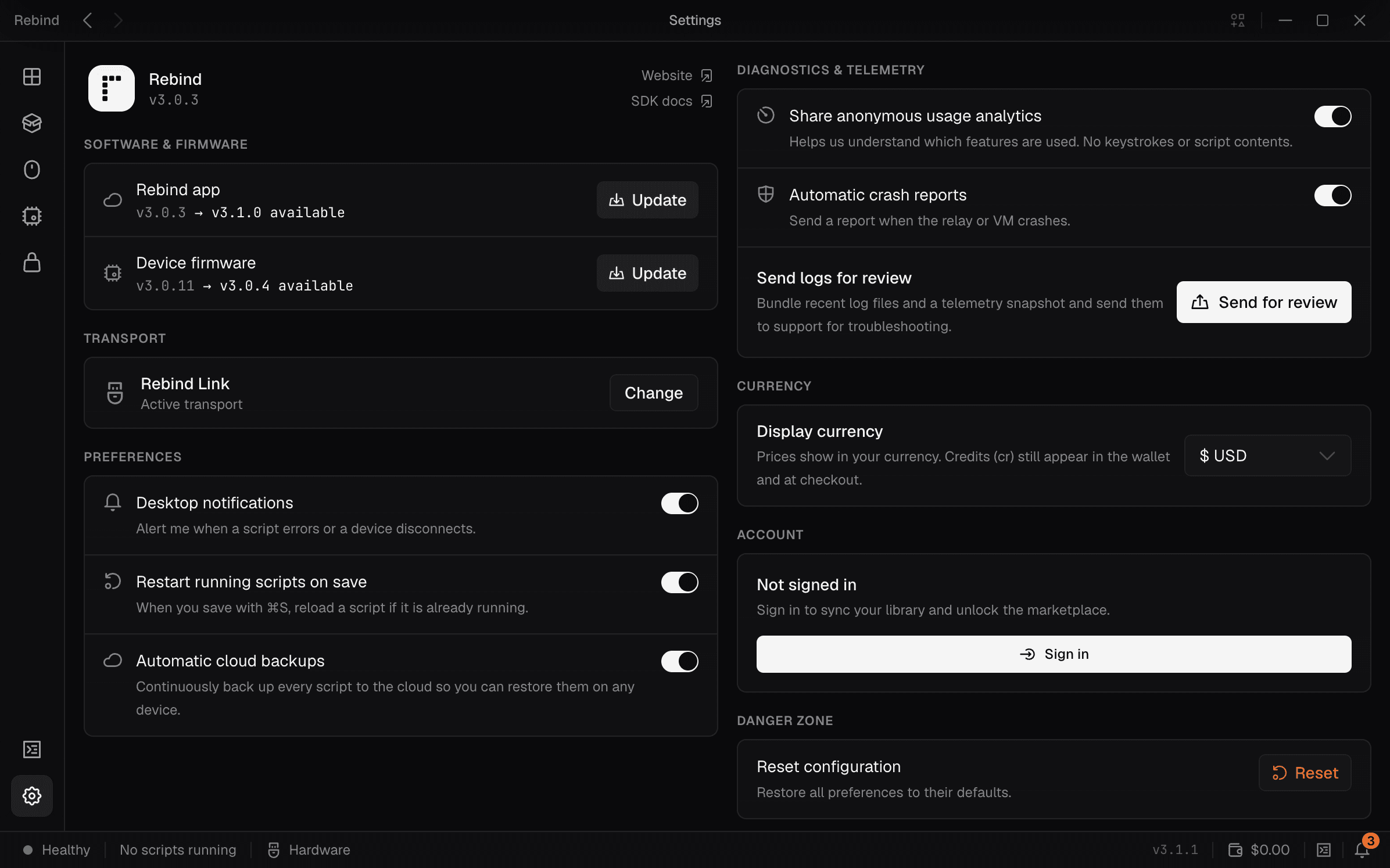
Task: Open the wallet balance $0.00
Action: pos(1259,850)
